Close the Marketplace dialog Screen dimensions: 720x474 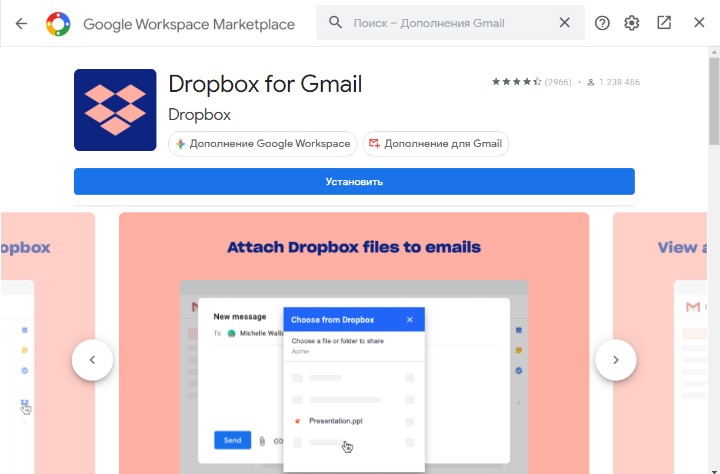pyautogui.click(x=699, y=23)
